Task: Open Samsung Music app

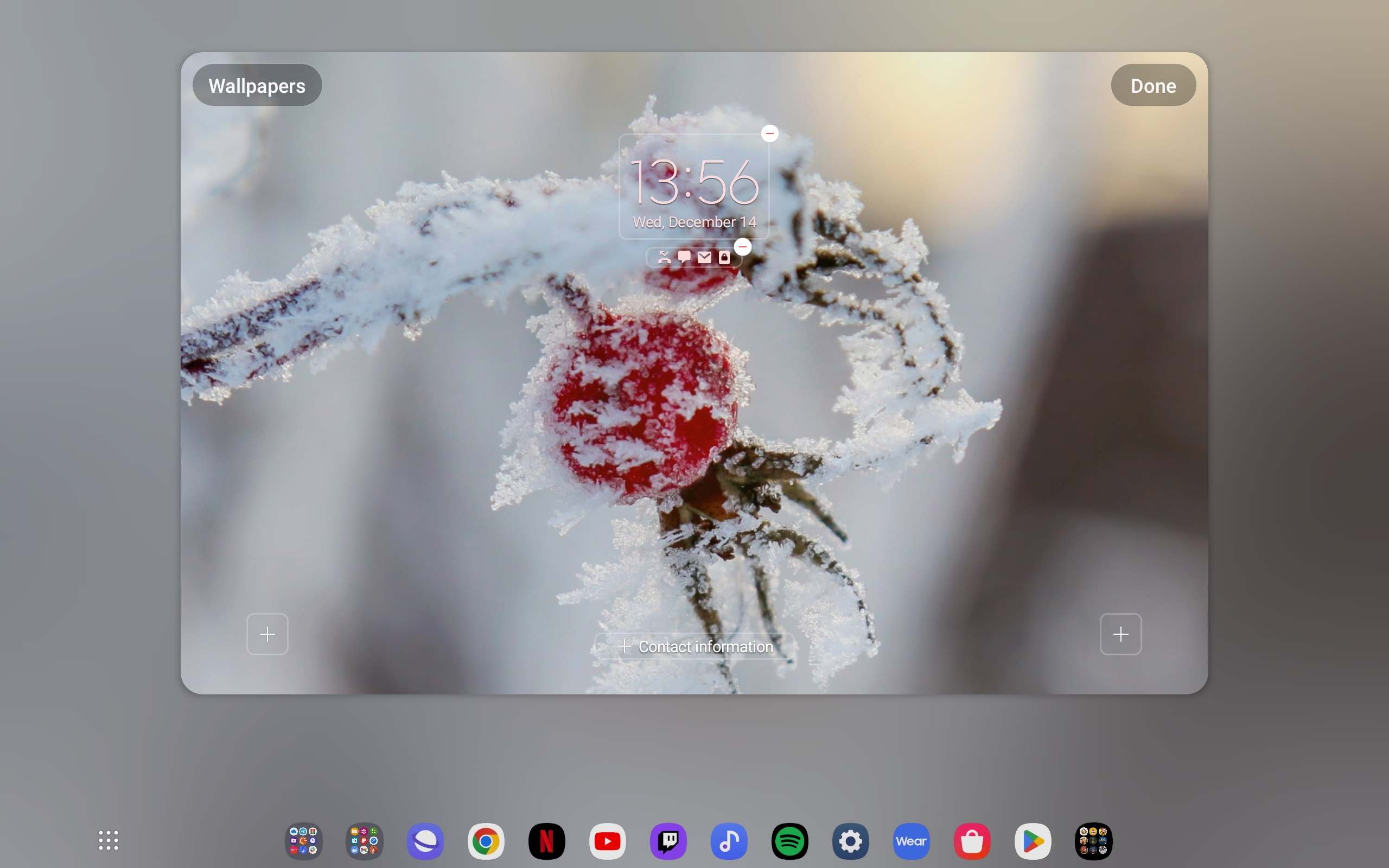Action: tap(729, 841)
